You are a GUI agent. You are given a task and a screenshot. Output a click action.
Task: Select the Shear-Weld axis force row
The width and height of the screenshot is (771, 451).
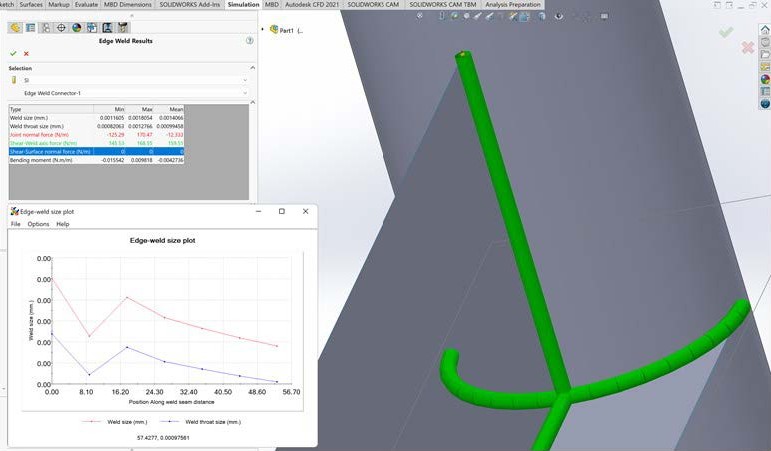(96, 143)
